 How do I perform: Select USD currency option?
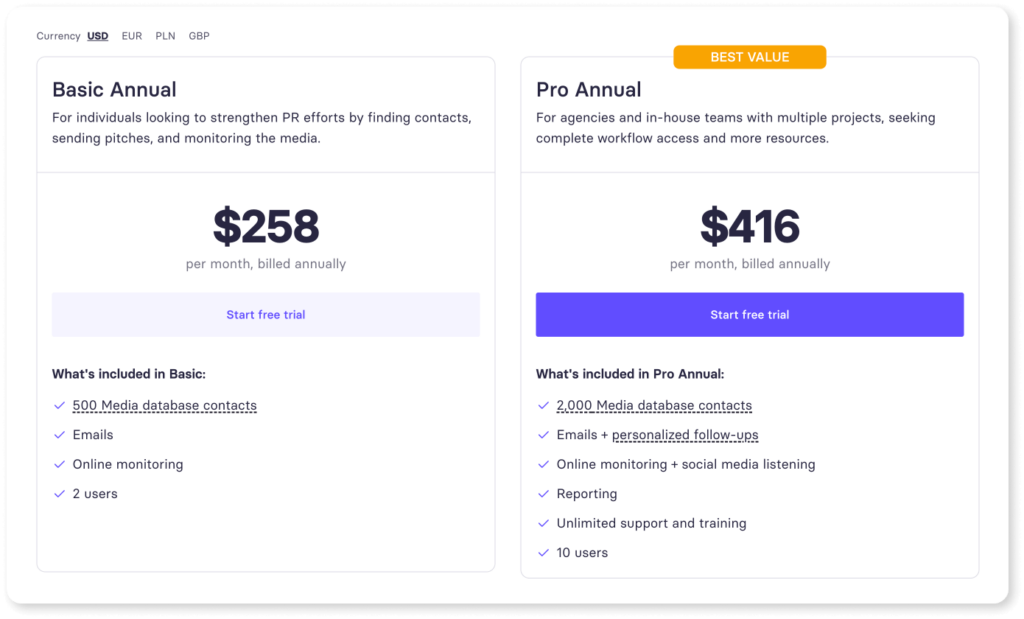click(98, 36)
